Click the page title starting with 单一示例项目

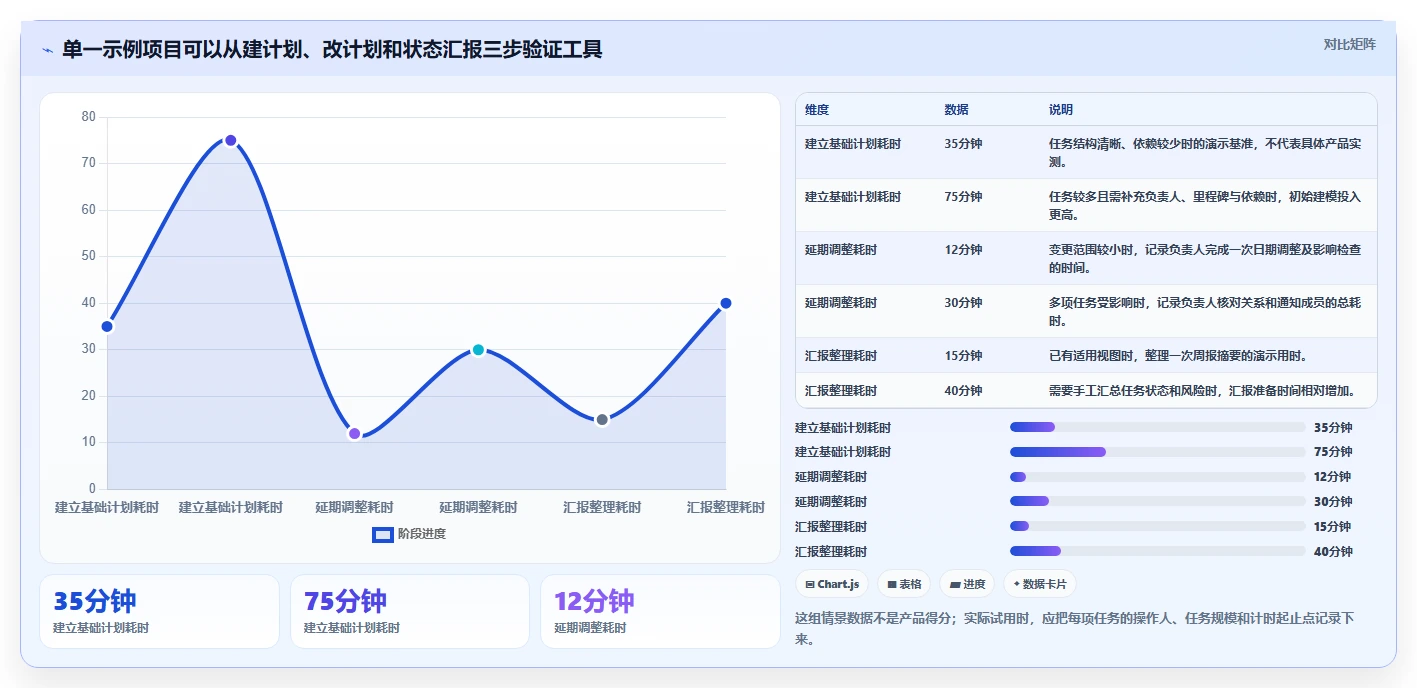point(332,49)
